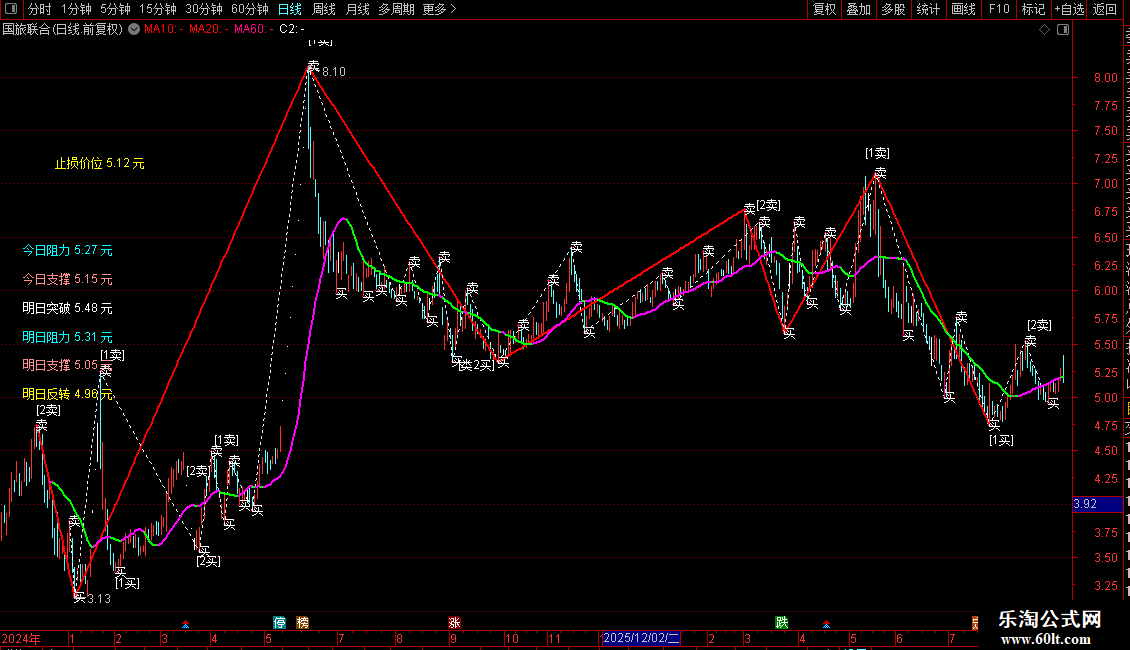1130x650 pixels.
Task: Click the 榜 event icon on timeline
Action: point(303,623)
